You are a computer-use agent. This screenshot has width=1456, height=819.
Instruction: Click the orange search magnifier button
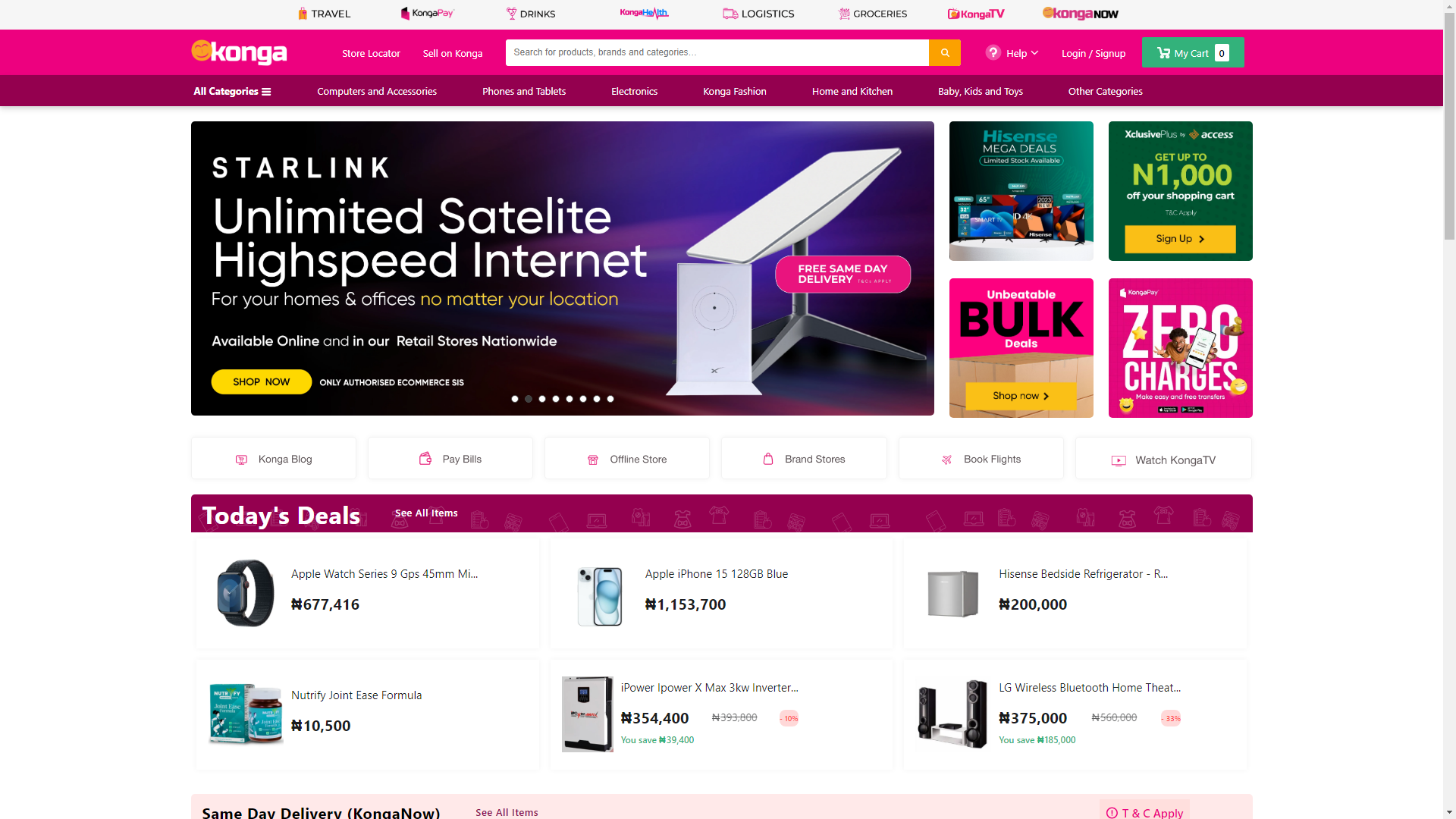[x=944, y=52]
